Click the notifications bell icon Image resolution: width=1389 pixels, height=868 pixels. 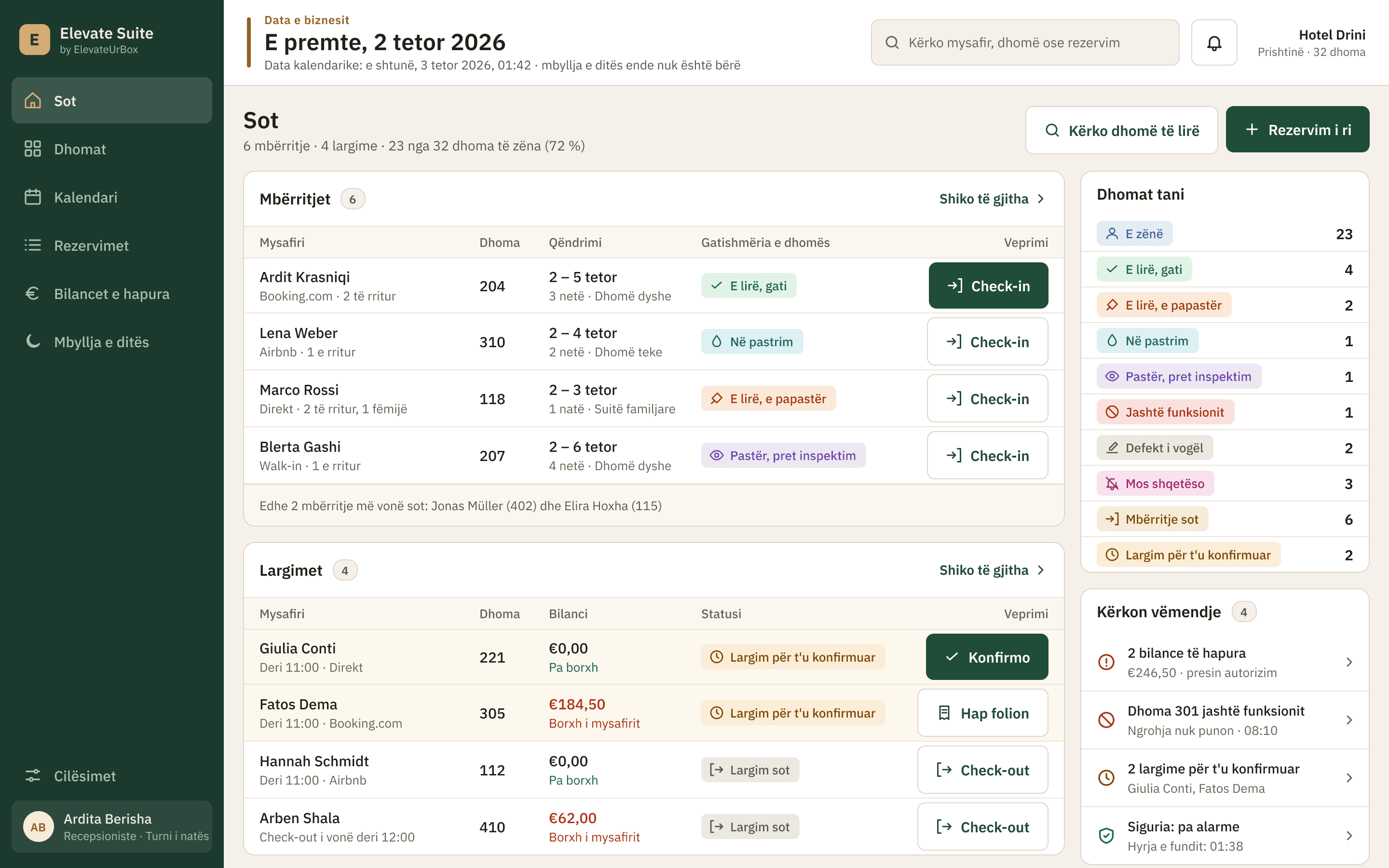tap(1214, 42)
